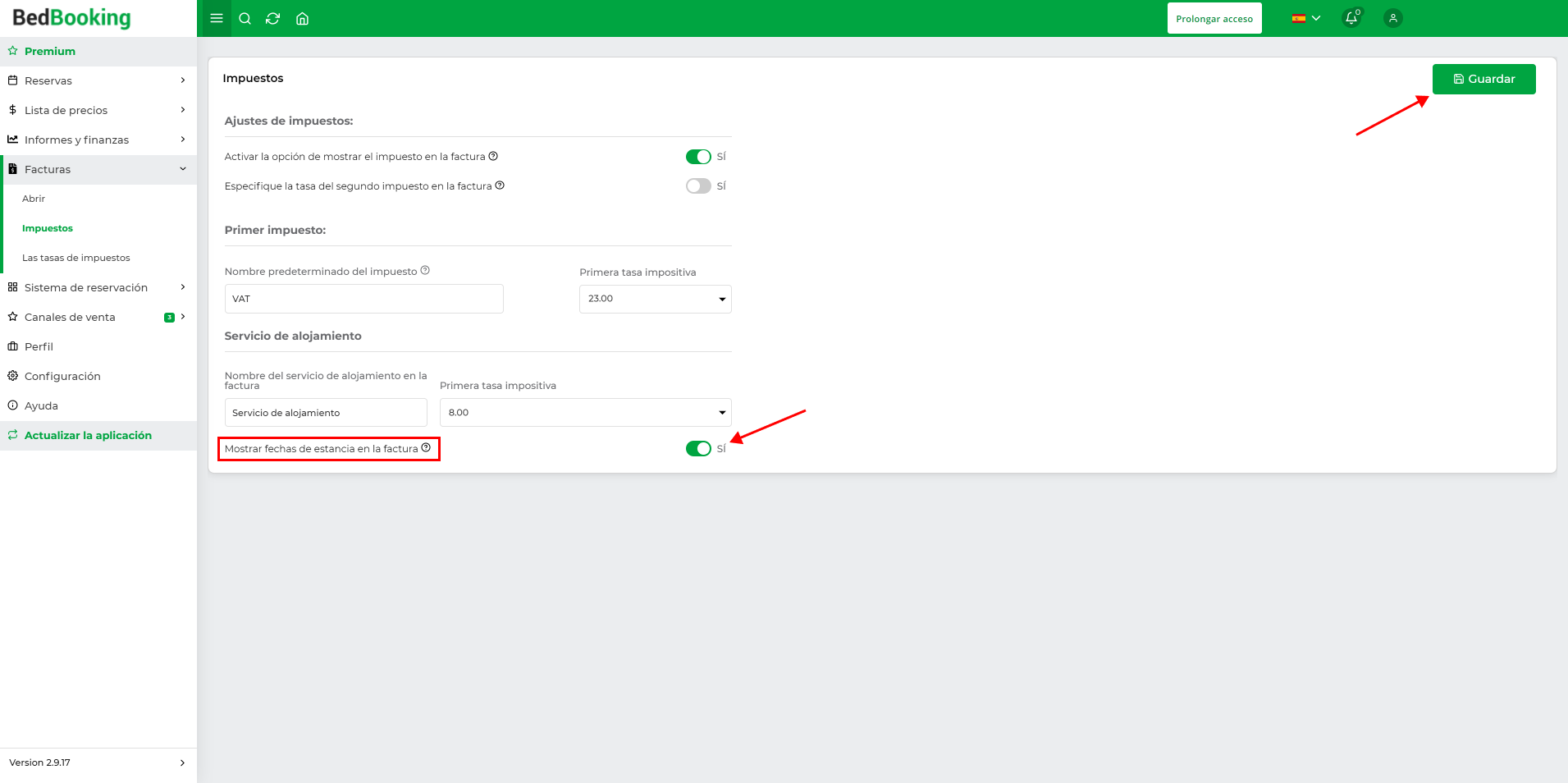Open the user profile account icon
Viewport: 1568px width, 783px height.
[x=1392, y=17]
